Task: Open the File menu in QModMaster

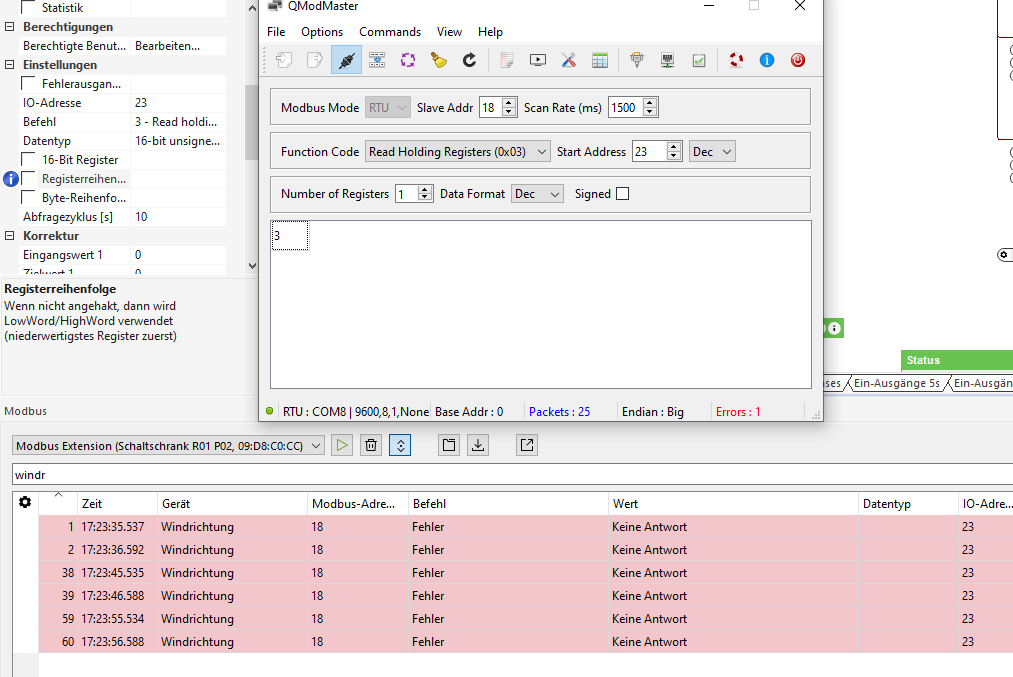Action: point(276,32)
